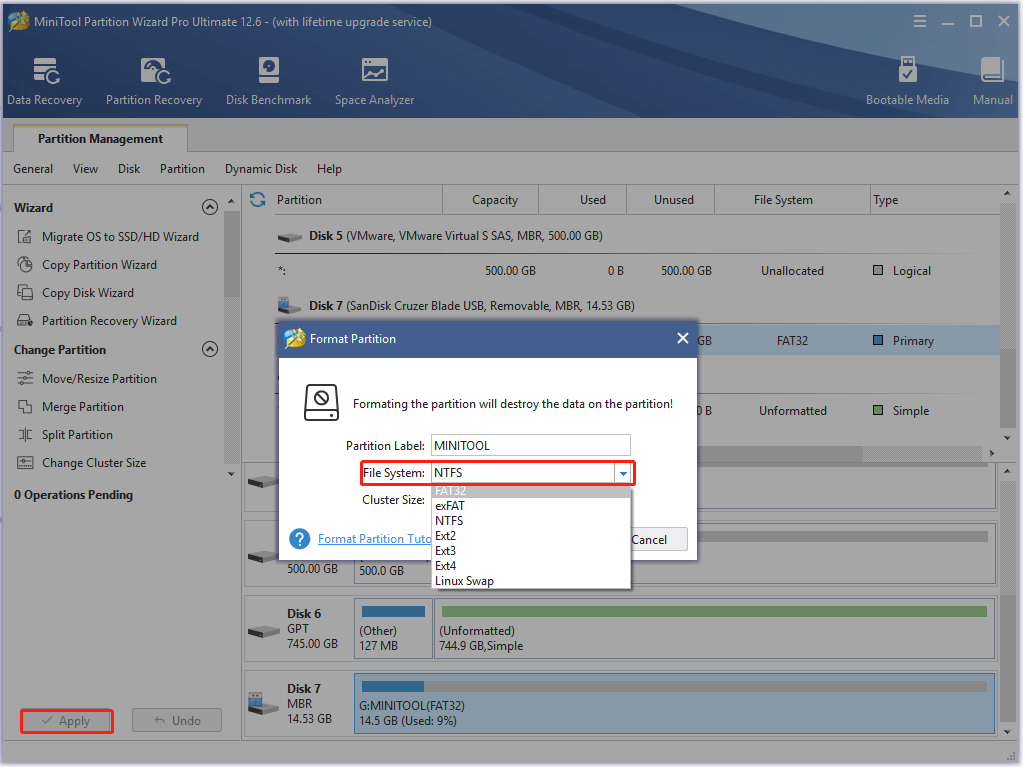
Task: Open the View menu
Action: (85, 169)
